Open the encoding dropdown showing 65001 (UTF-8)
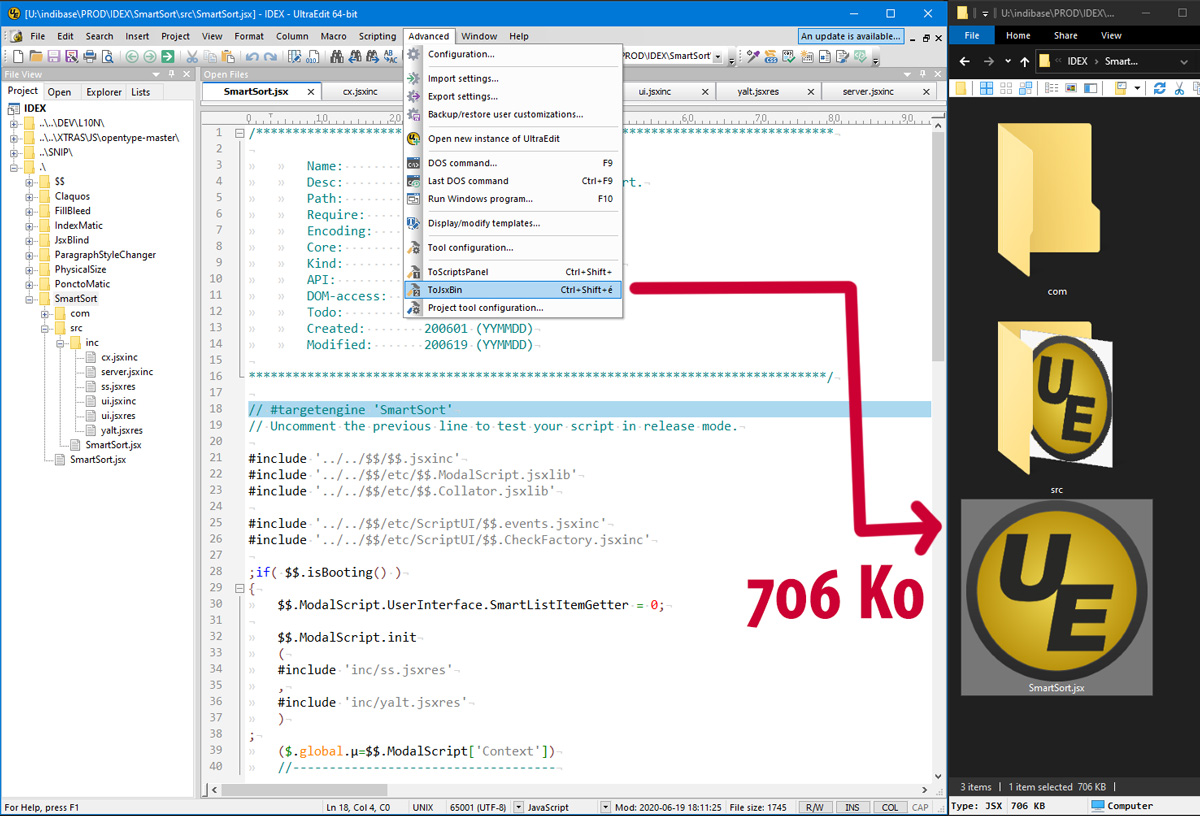Viewport: 1200px width, 816px height. tap(518, 806)
